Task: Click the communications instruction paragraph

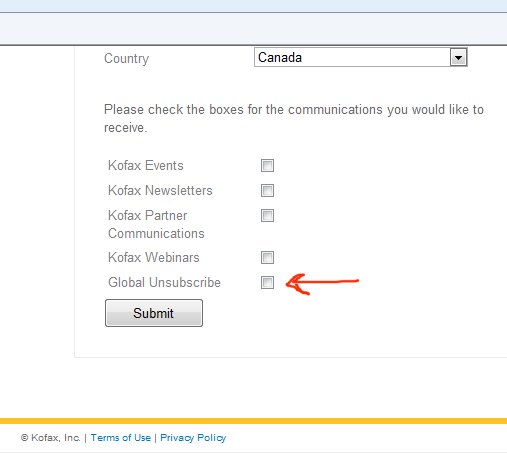Action: pos(294,118)
